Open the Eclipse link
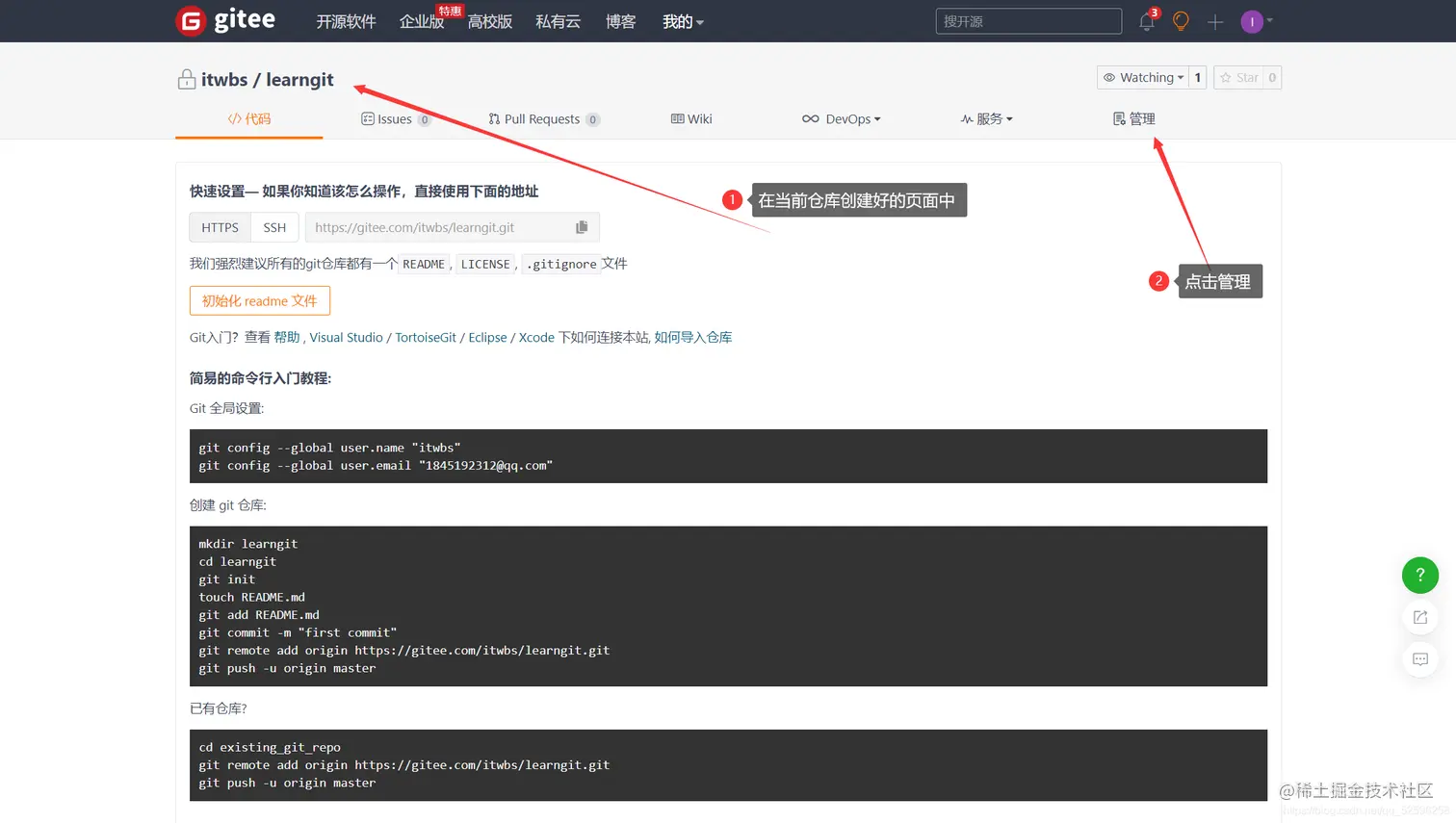Image resolution: width=1456 pixels, height=823 pixels. (x=487, y=337)
